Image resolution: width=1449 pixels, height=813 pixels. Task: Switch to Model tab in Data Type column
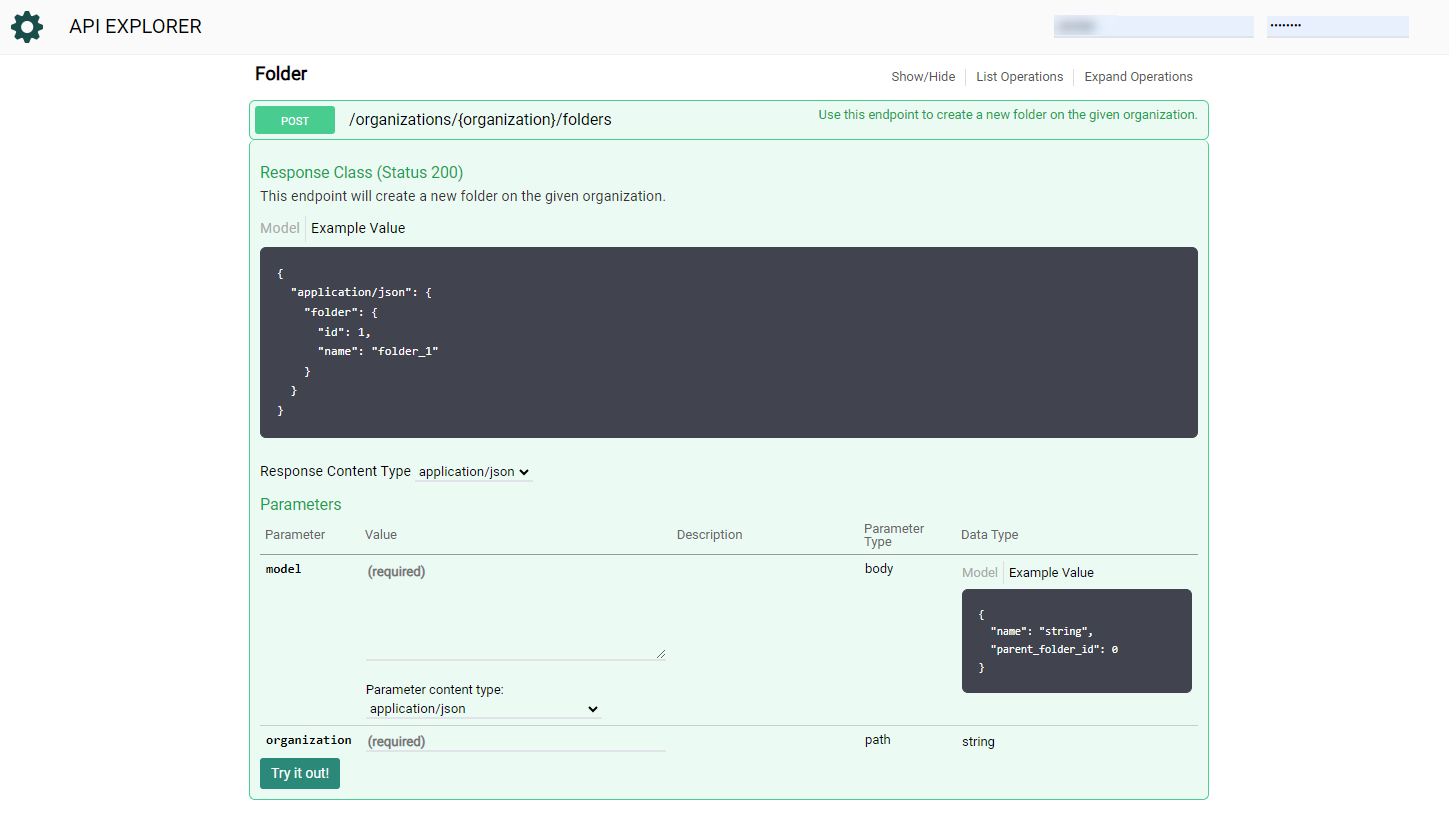point(979,573)
